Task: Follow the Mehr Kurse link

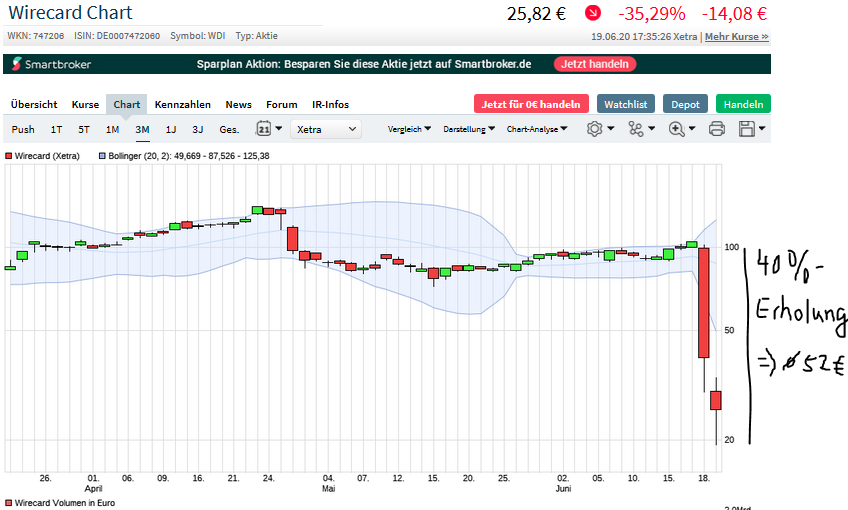Action: pos(737,36)
